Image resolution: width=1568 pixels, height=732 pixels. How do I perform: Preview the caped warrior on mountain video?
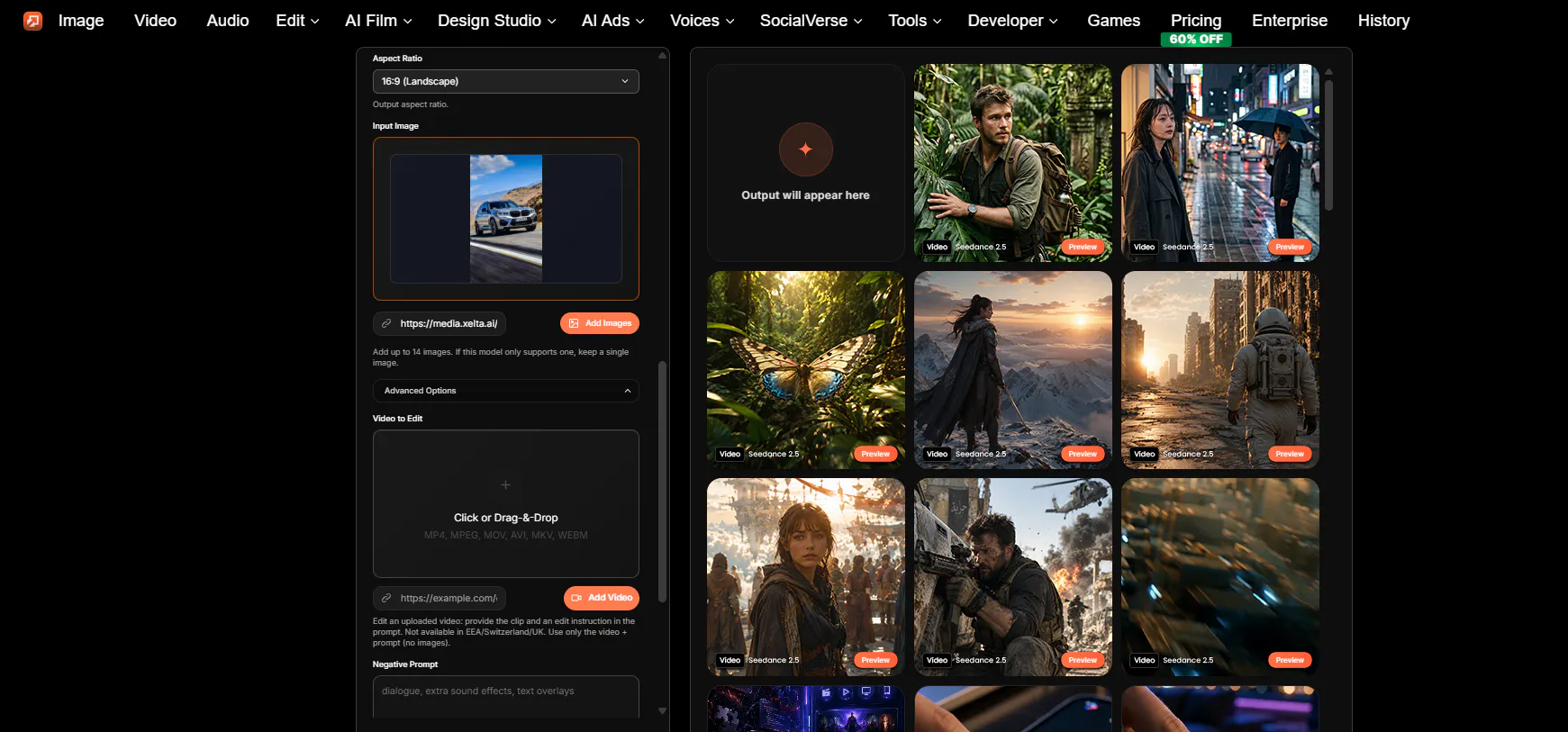1083,454
